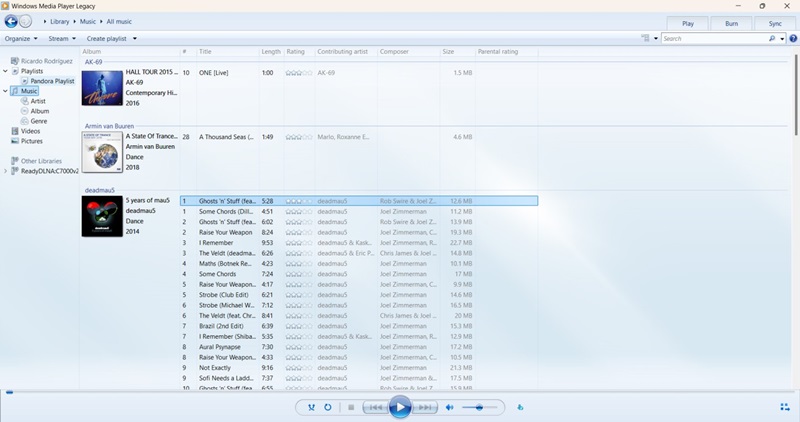Viewport: 800px width, 422px height.
Task: Select Ricardo Rodriguez library in sidebar
Action: 46,61
